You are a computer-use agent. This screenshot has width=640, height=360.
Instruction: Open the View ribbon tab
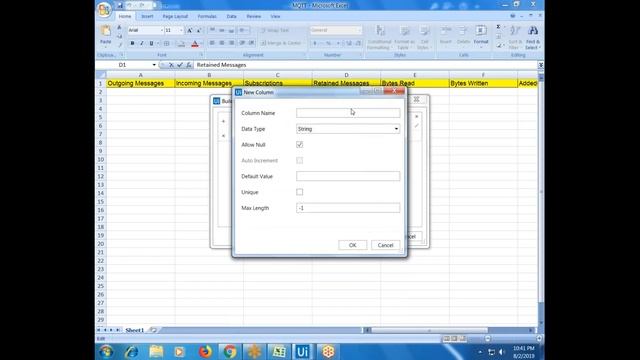[x=275, y=16]
